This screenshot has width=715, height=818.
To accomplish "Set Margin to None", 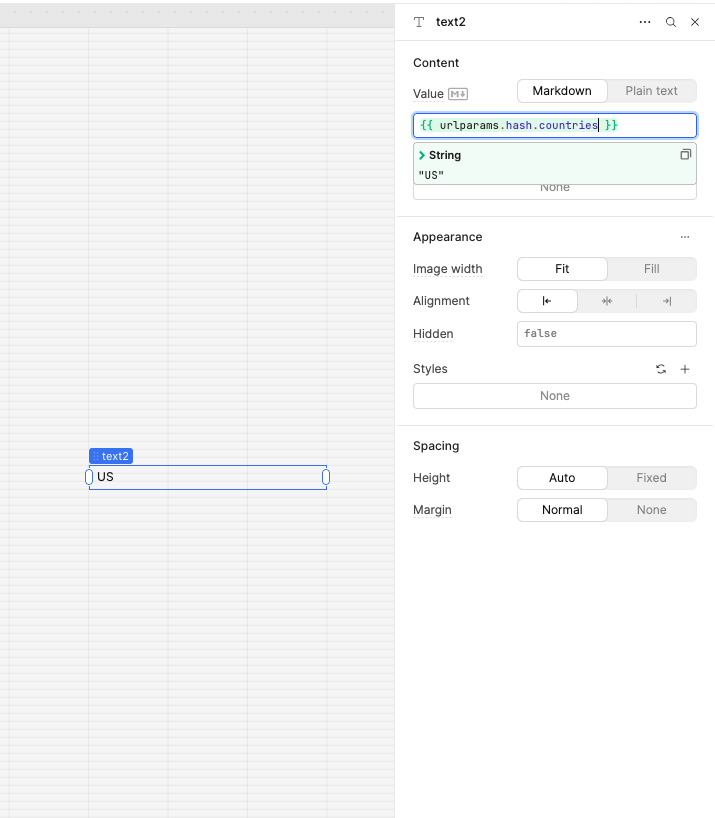I will (x=651, y=510).
